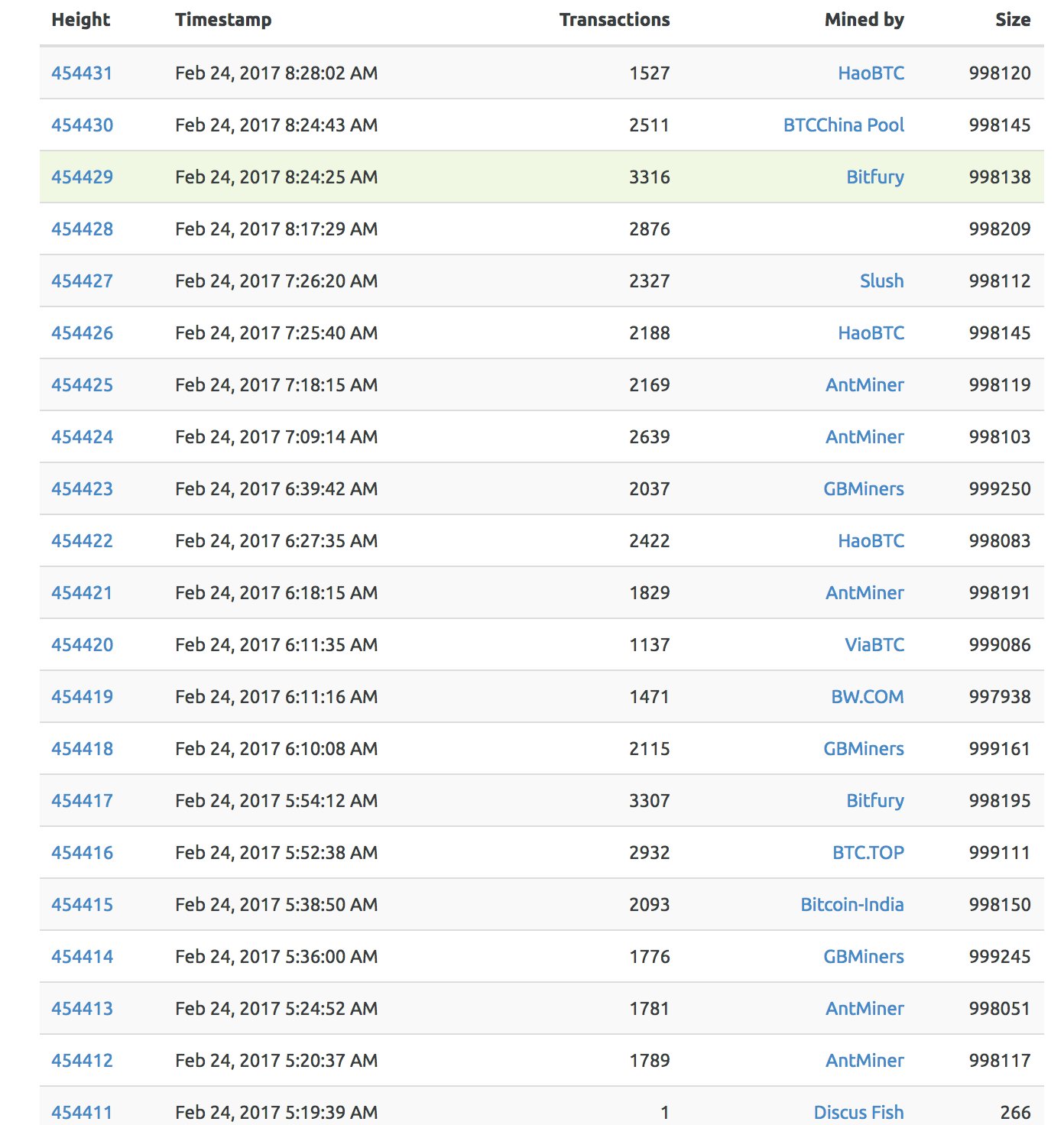Visit the Discus Fish miner link
The width and height of the screenshot is (1064, 1125).
(858, 1113)
